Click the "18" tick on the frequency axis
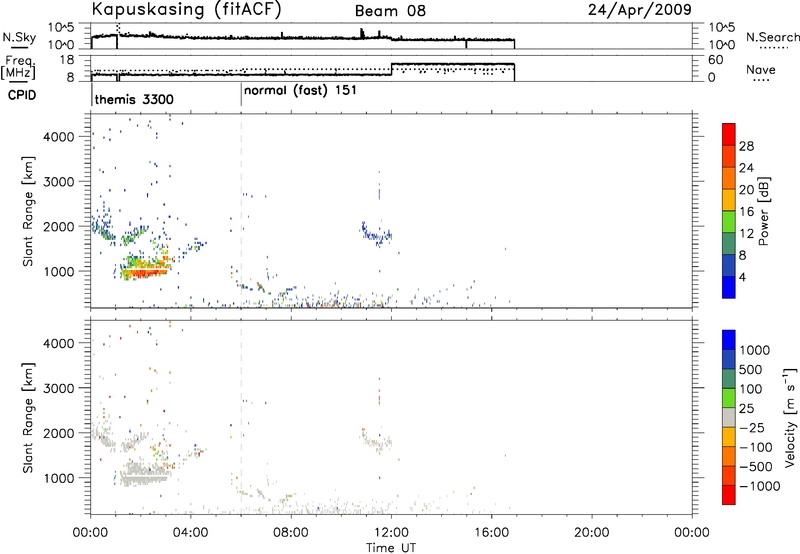 tap(67, 60)
